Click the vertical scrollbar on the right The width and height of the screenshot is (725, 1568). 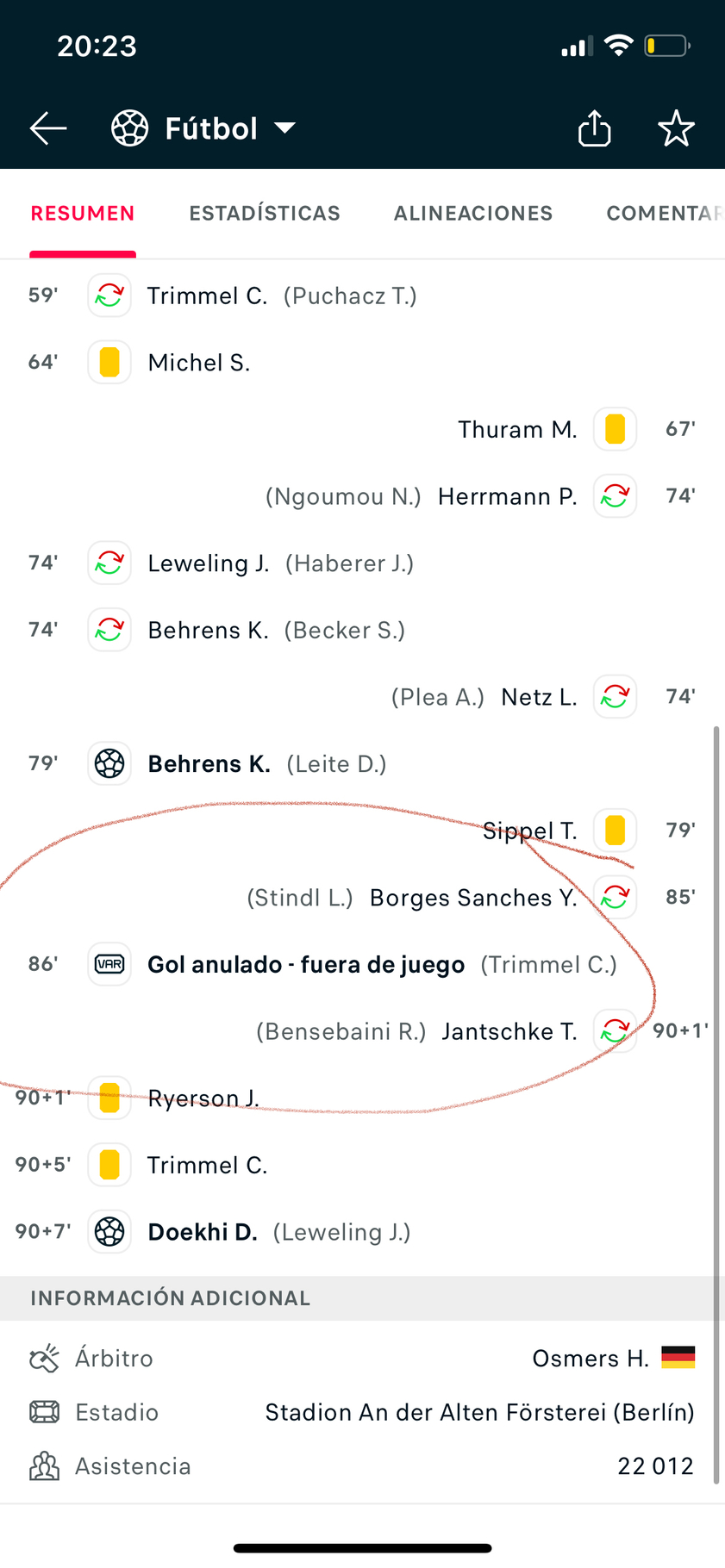(x=716, y=1104)
